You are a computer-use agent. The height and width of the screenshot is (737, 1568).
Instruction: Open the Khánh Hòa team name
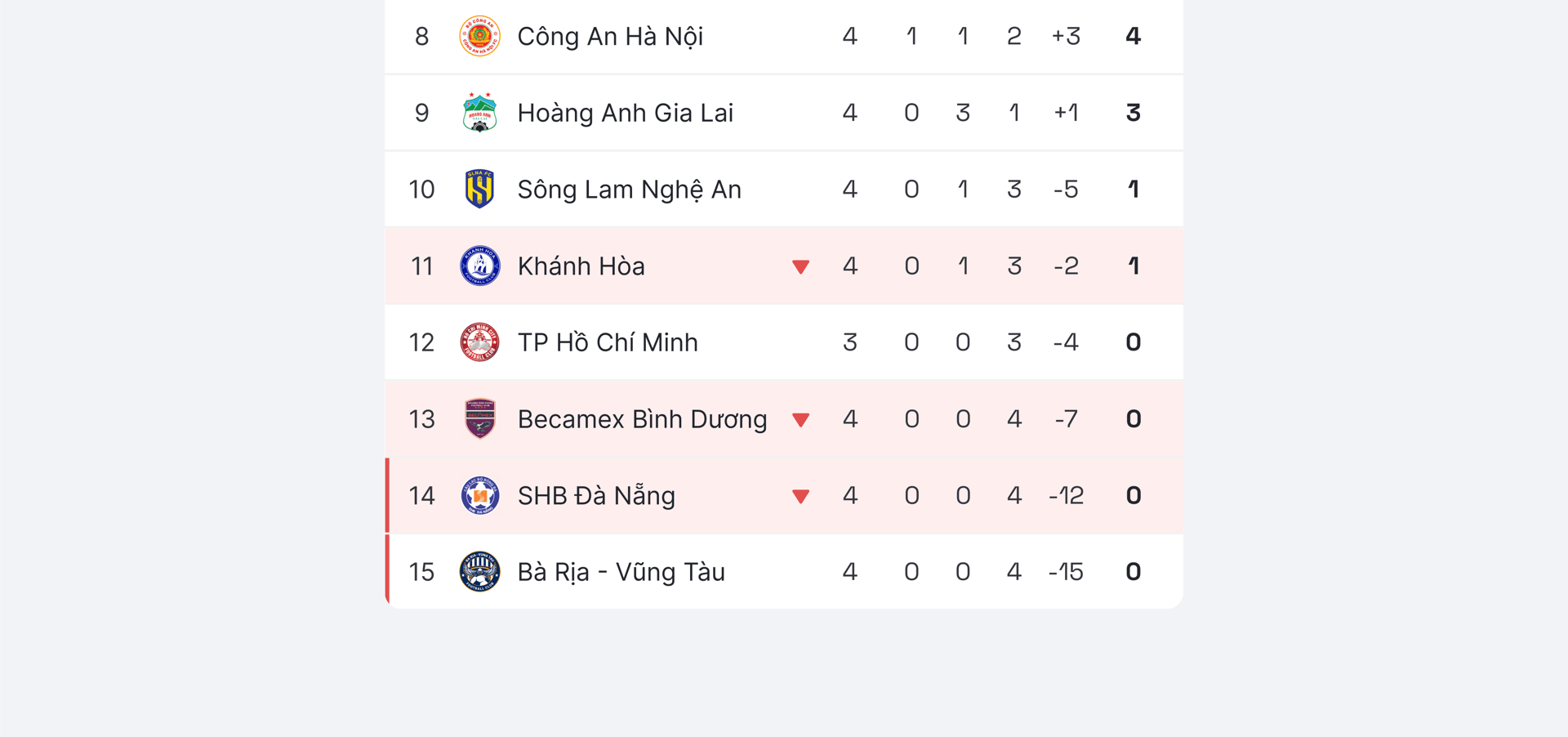pyautogui.click(x=581, y=266)
